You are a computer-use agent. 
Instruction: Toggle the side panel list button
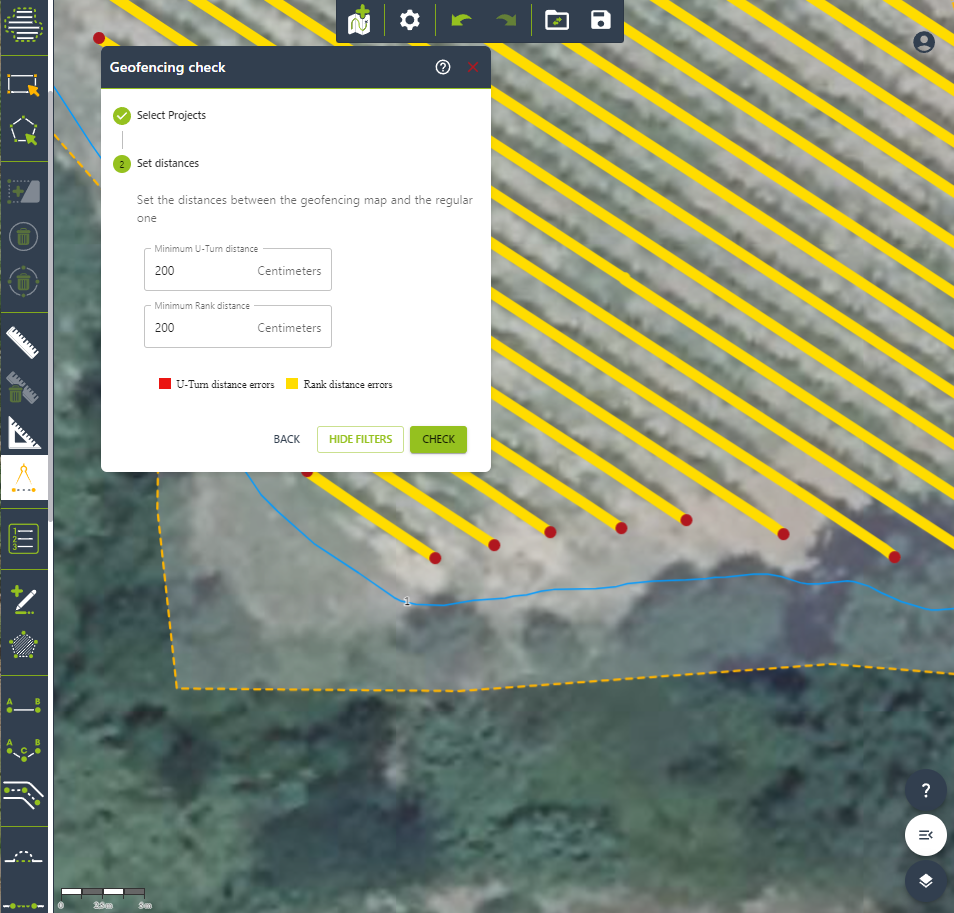pyautogui.click(x=926, y=835)
